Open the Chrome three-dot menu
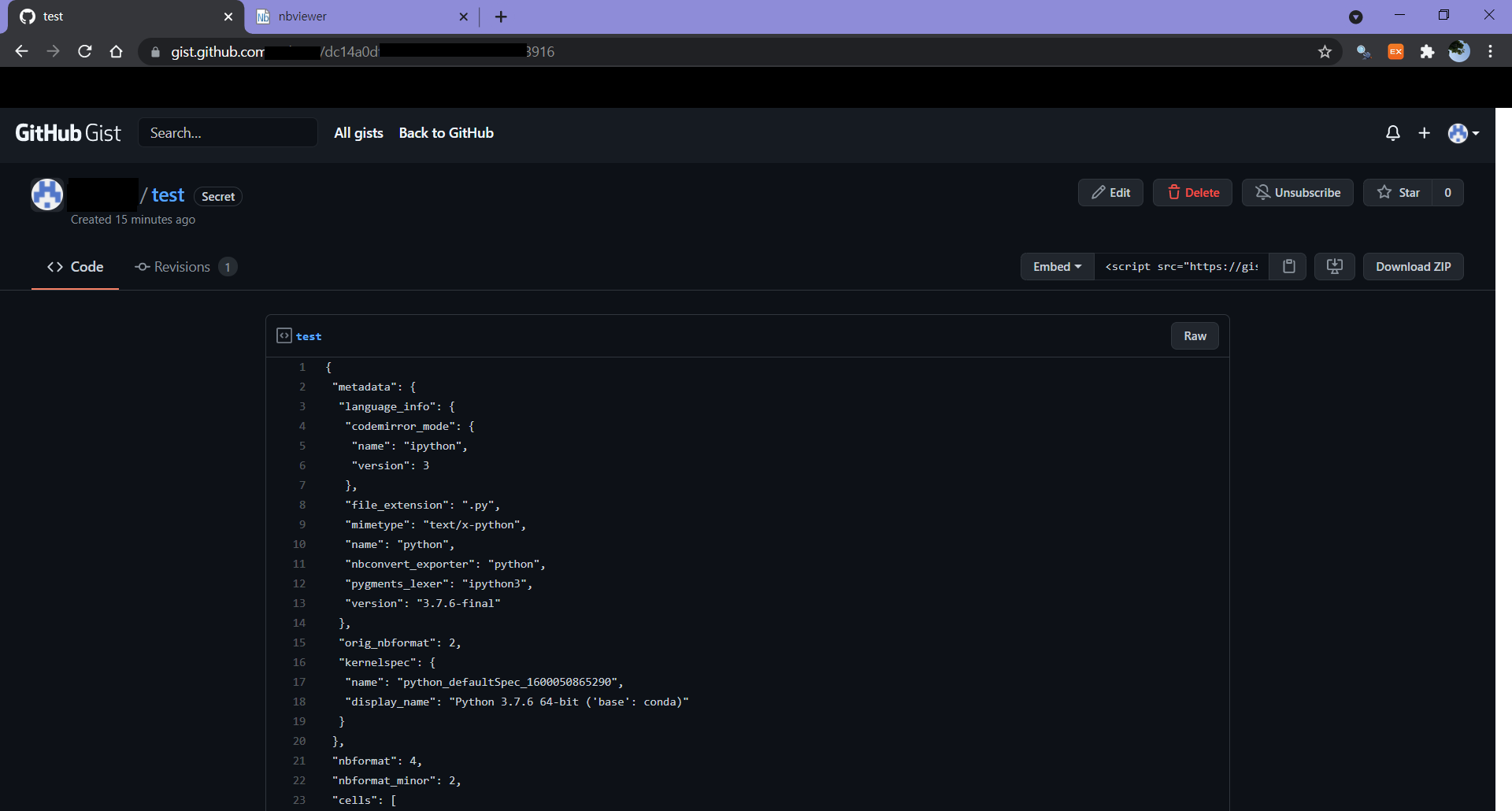Viewport: 1512px width, 811px height. click(1491, 51)
